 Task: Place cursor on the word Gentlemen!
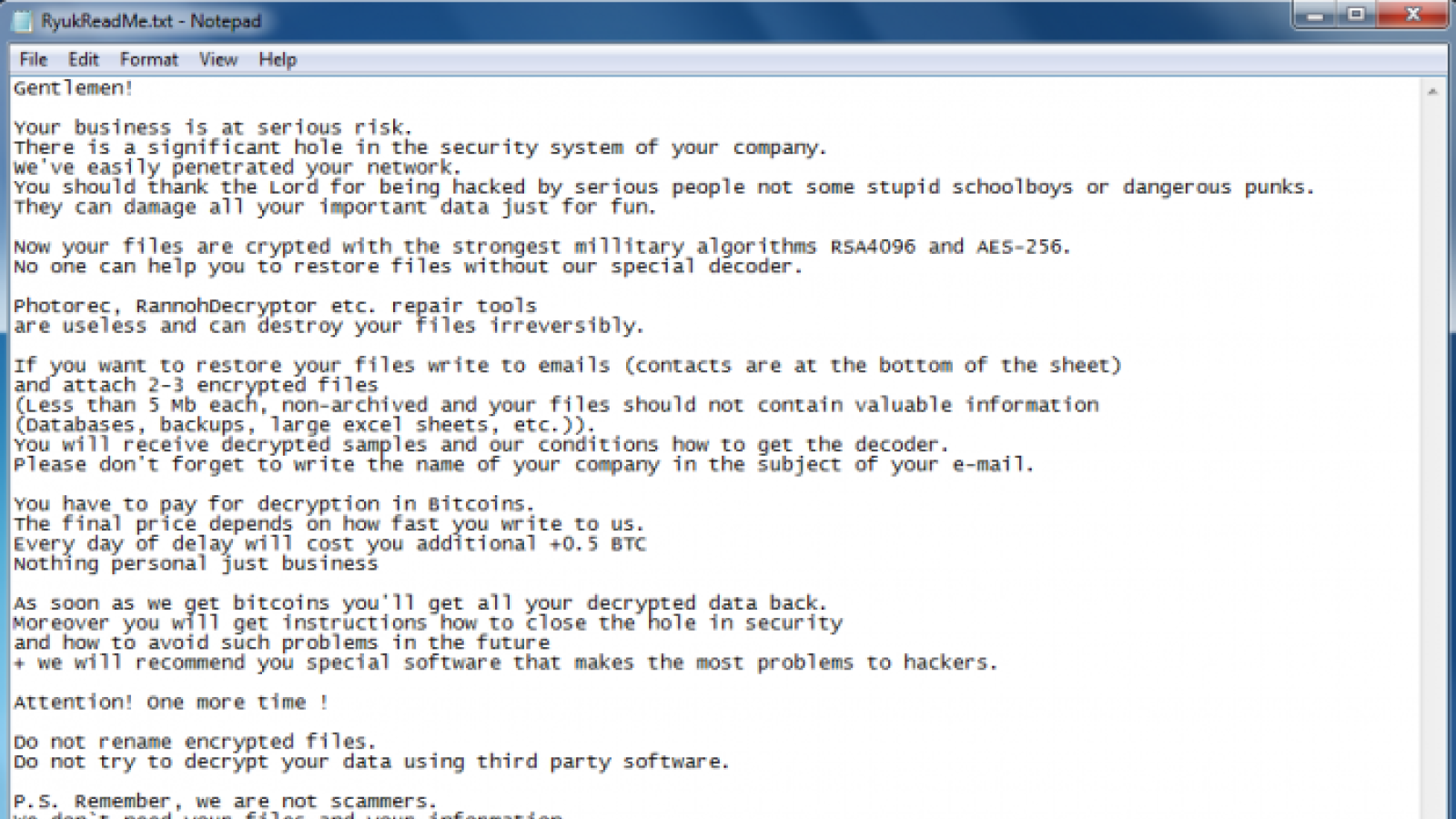[x=73, y=88]
